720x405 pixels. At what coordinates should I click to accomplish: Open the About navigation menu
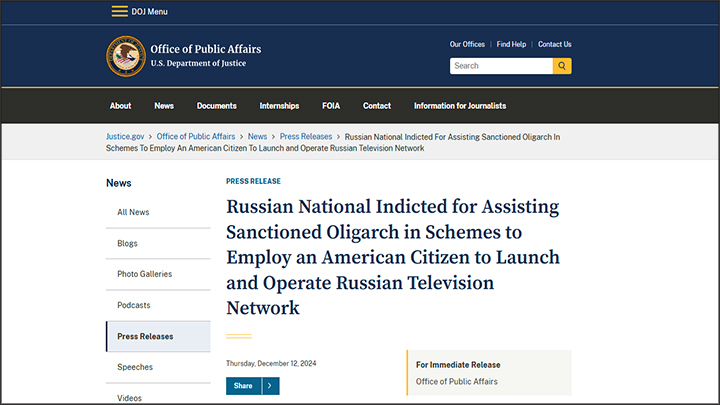pos(120,106)
